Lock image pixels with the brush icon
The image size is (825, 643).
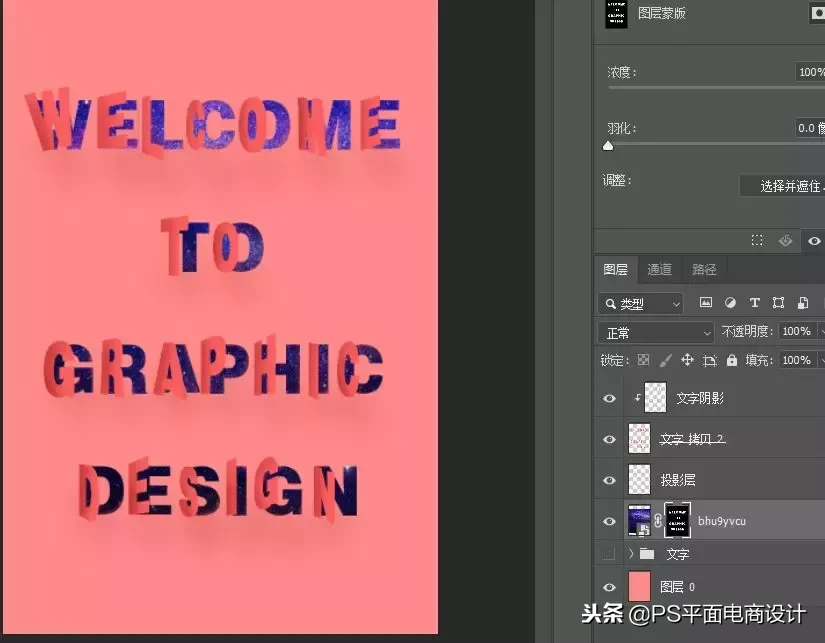pos(665,360)
